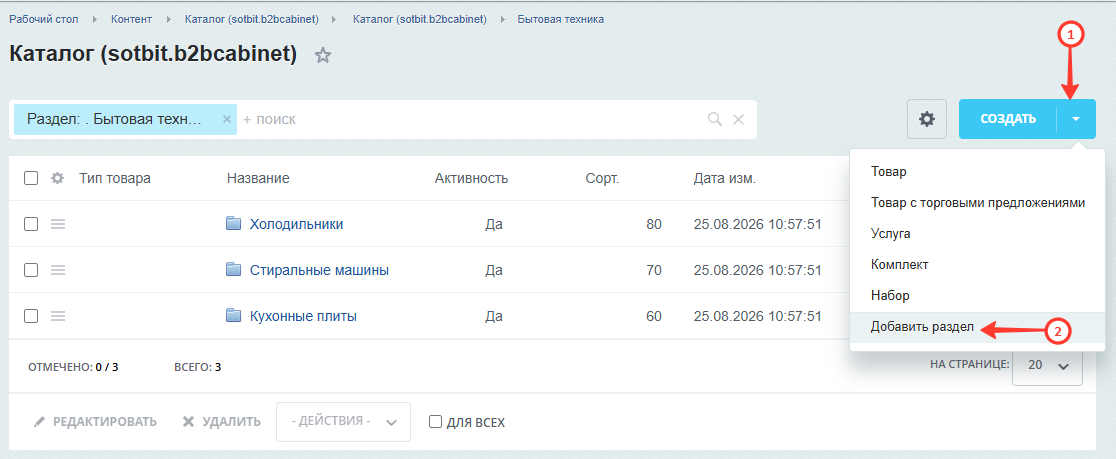The width and height of the screenshot is (1116, 459).
Task: Click sort value 70 in Стиральные машины row
Action: coord(654,270)
